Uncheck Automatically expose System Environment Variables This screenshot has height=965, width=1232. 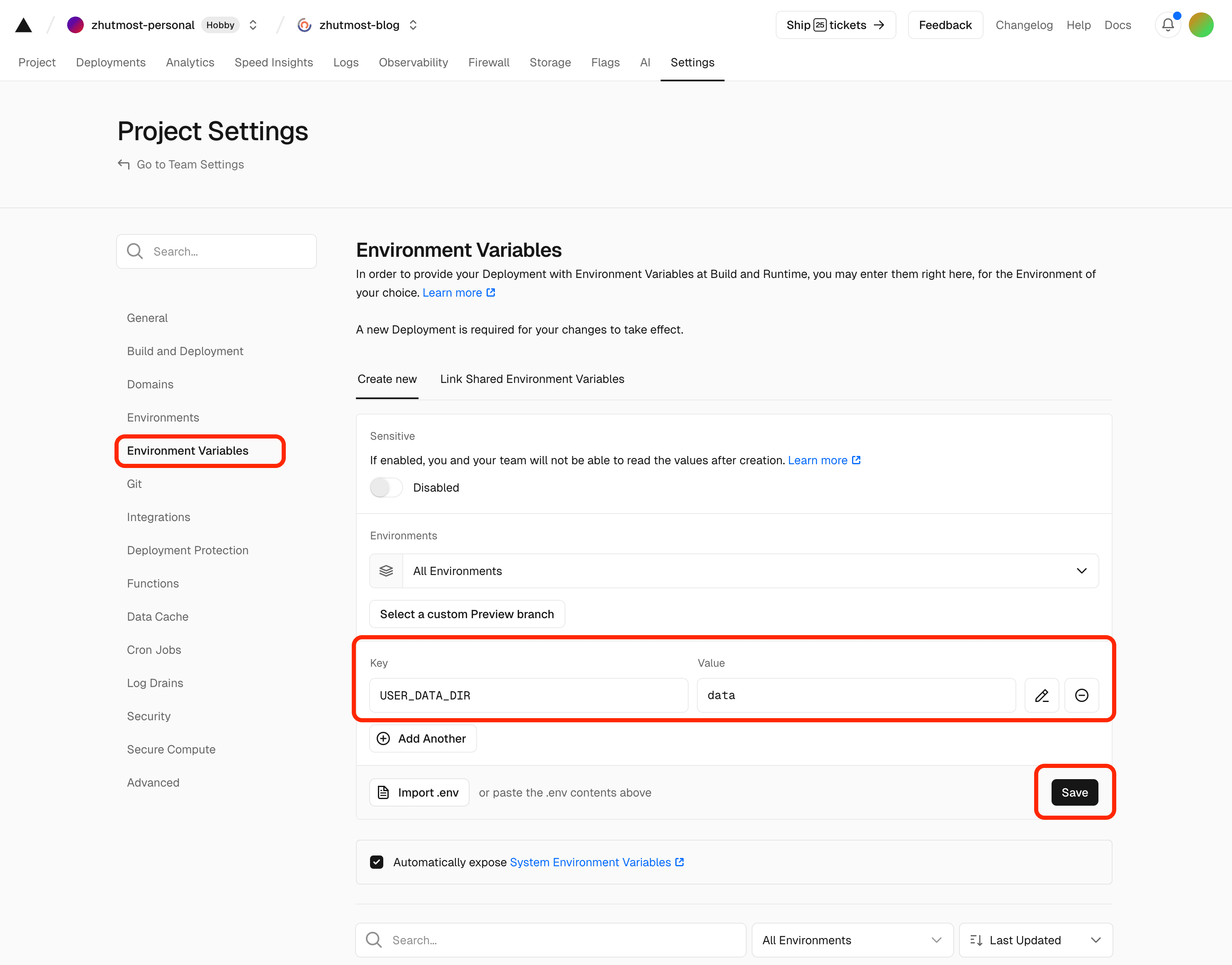tap(377, 862)
